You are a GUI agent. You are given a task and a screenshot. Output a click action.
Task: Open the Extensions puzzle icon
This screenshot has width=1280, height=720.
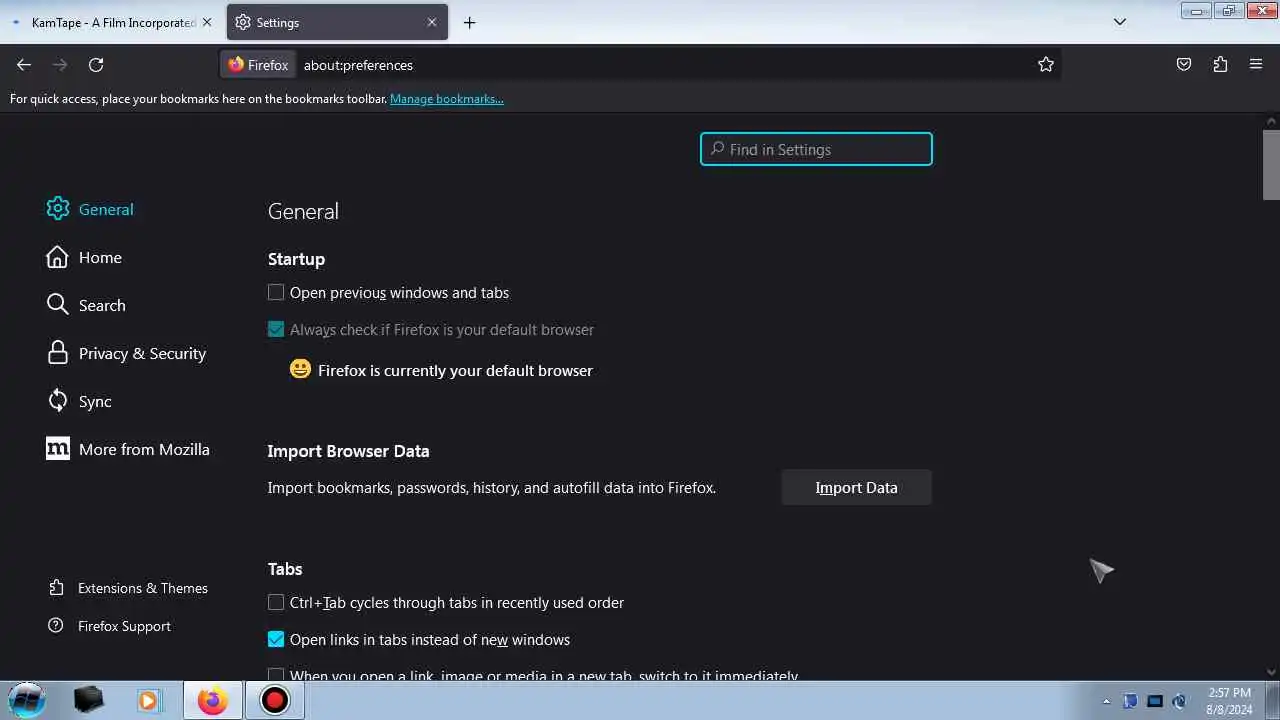tap(1220, 65)
